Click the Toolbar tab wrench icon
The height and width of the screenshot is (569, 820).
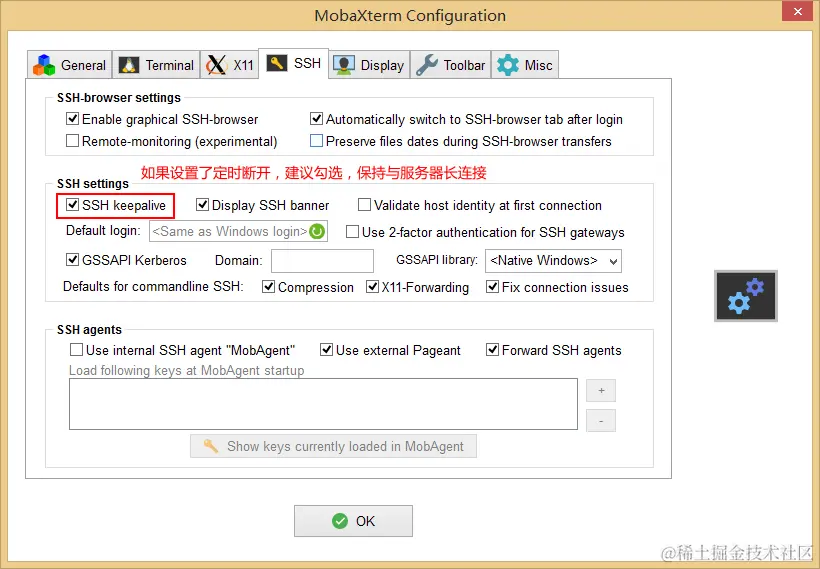coord(427,65)
